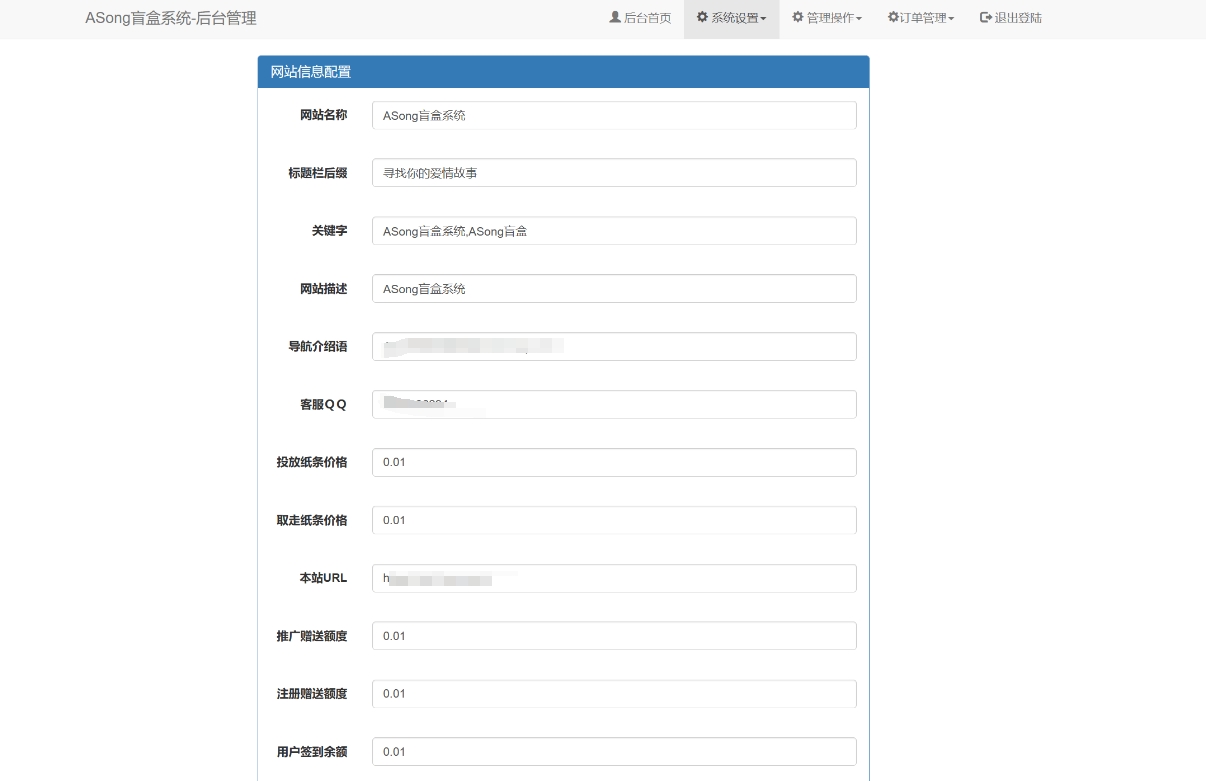Click the logout icon beside 退出登陆
Screen dimensions: 1206x781
click(x=986, y=18)
